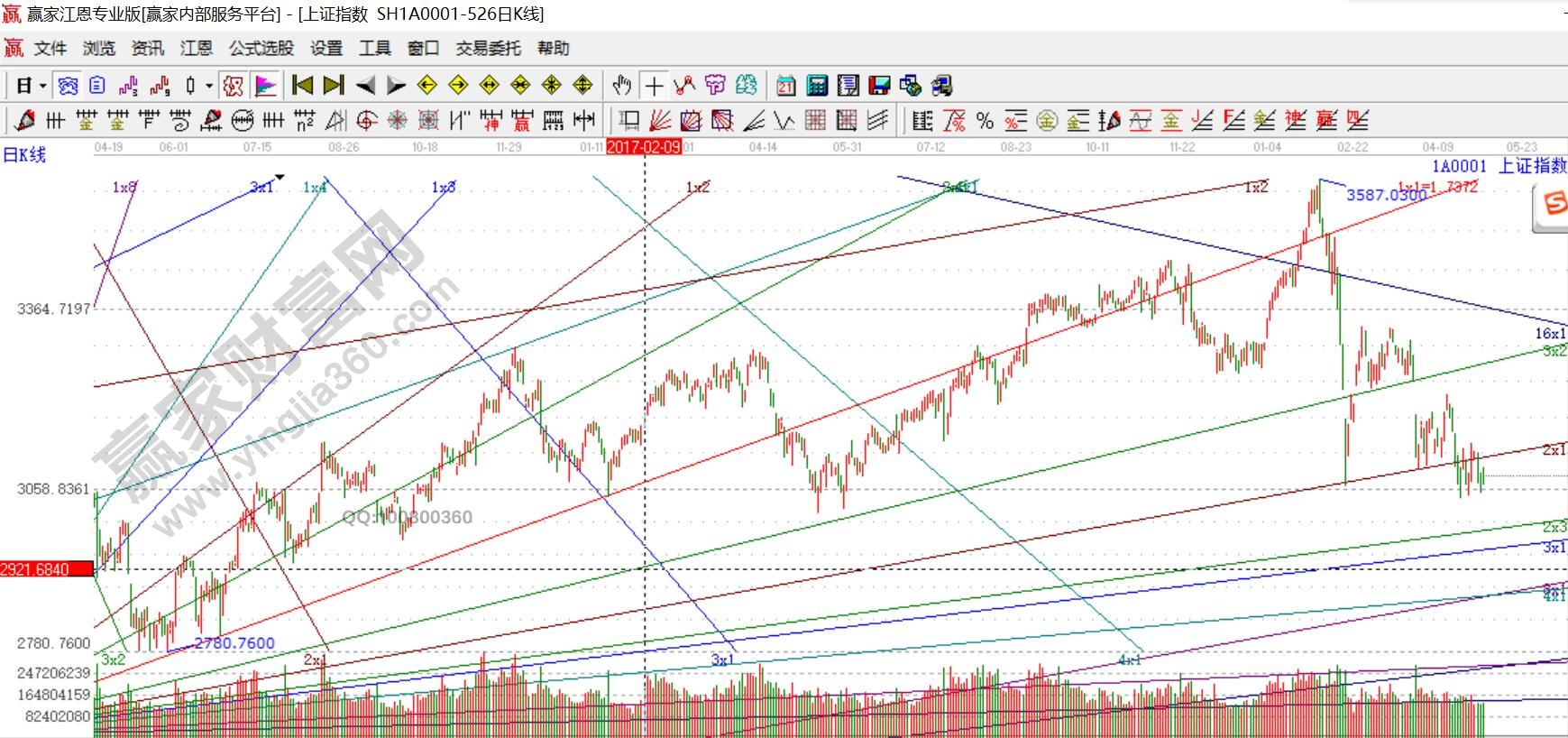
Task: Toggle the red 权 adjustment button
Action: 234,86
